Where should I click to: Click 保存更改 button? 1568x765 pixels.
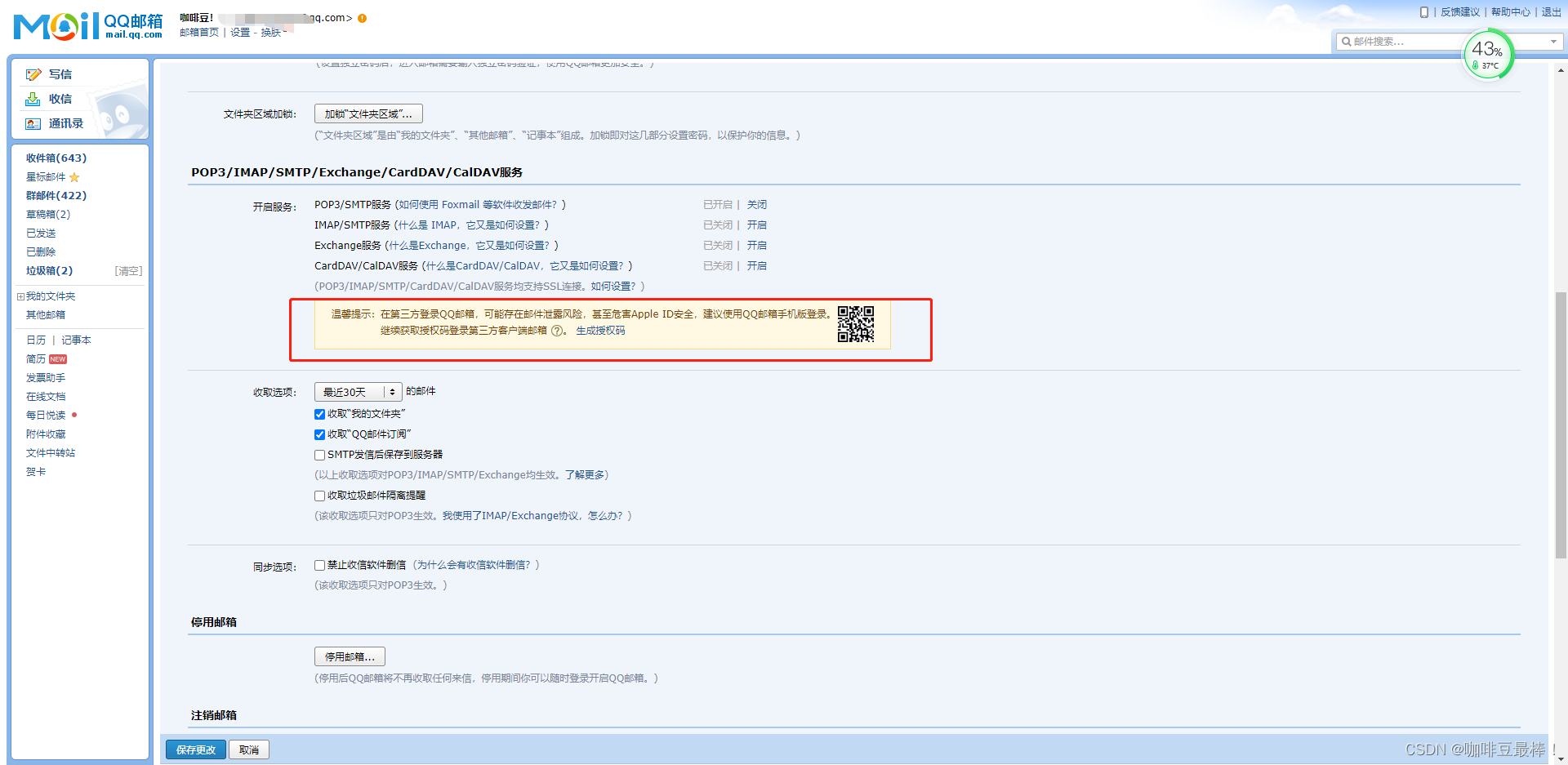[x=196, y=749]
